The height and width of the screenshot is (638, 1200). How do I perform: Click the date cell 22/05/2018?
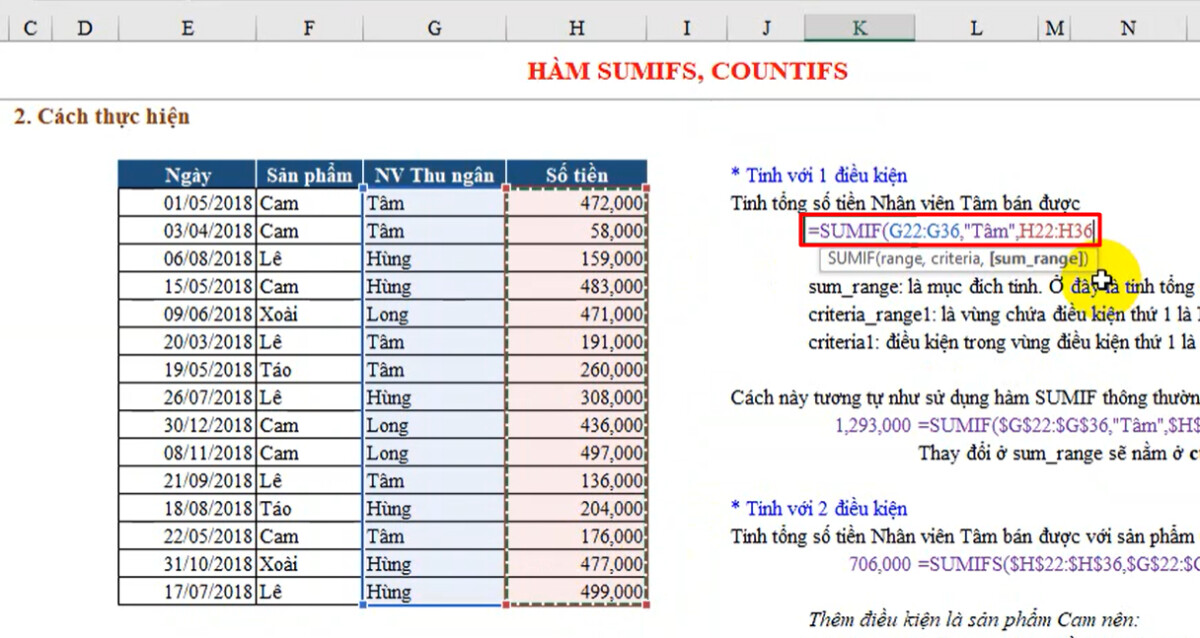pyautogui.click(x=187, y=536)
